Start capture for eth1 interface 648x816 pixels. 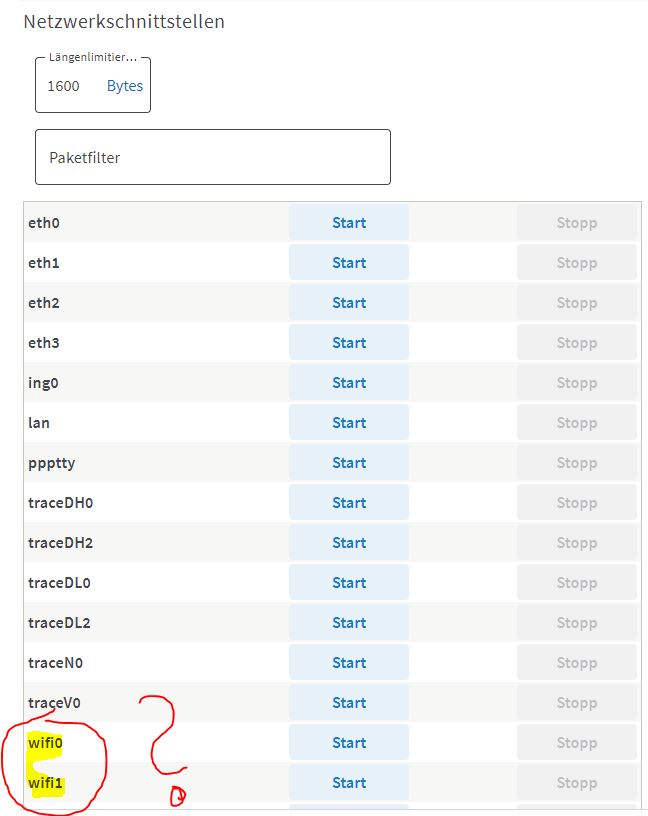(349, 263)
